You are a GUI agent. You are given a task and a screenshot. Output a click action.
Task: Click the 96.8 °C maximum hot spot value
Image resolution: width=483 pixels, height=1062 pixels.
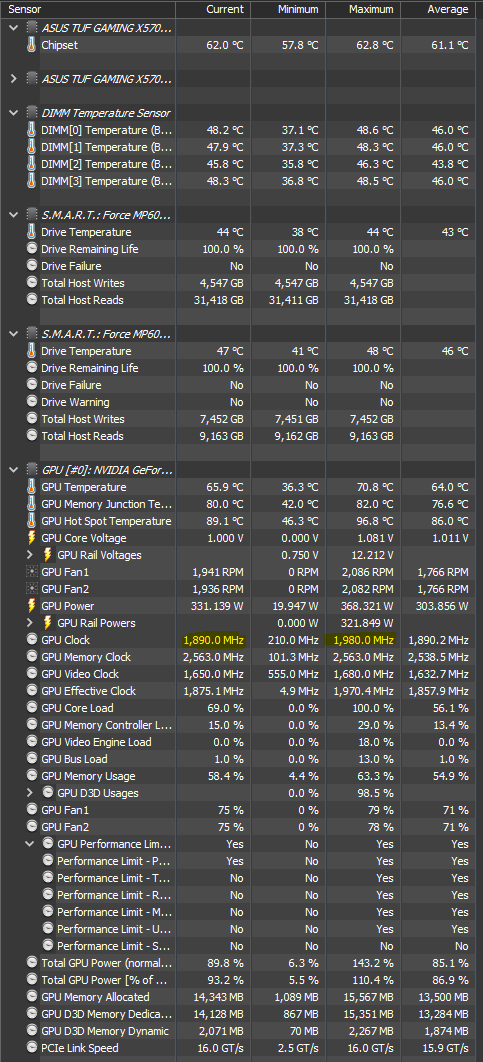pyautogui.click(x=375, y=521)
